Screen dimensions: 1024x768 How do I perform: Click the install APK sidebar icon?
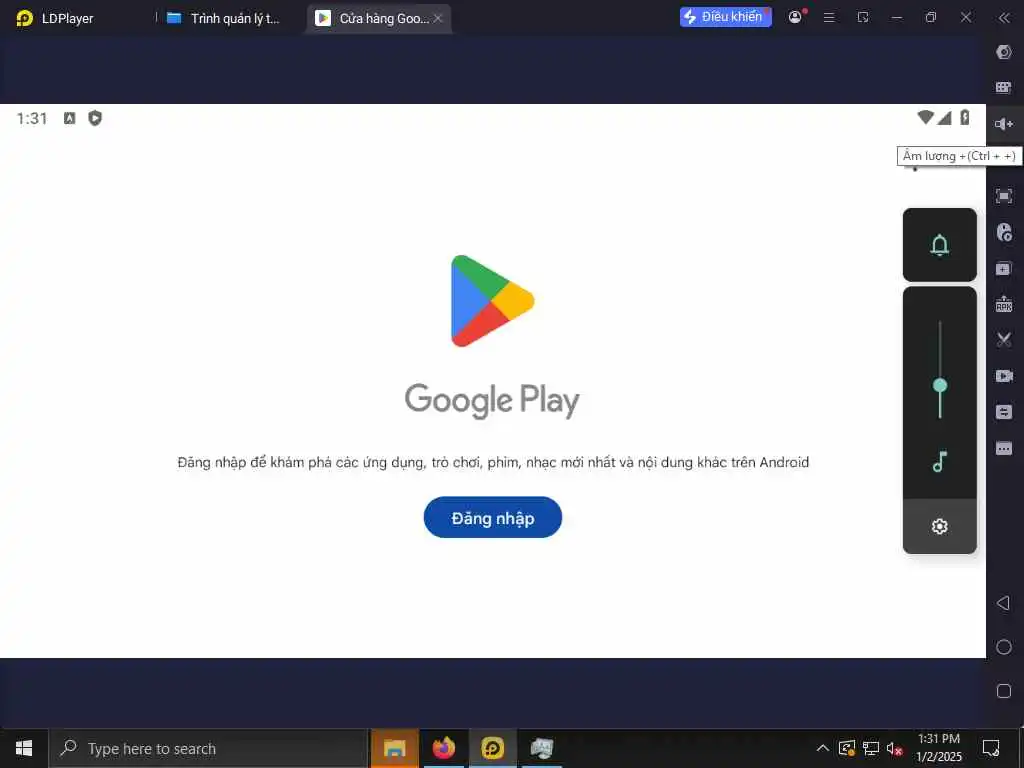click(1004, 304)
